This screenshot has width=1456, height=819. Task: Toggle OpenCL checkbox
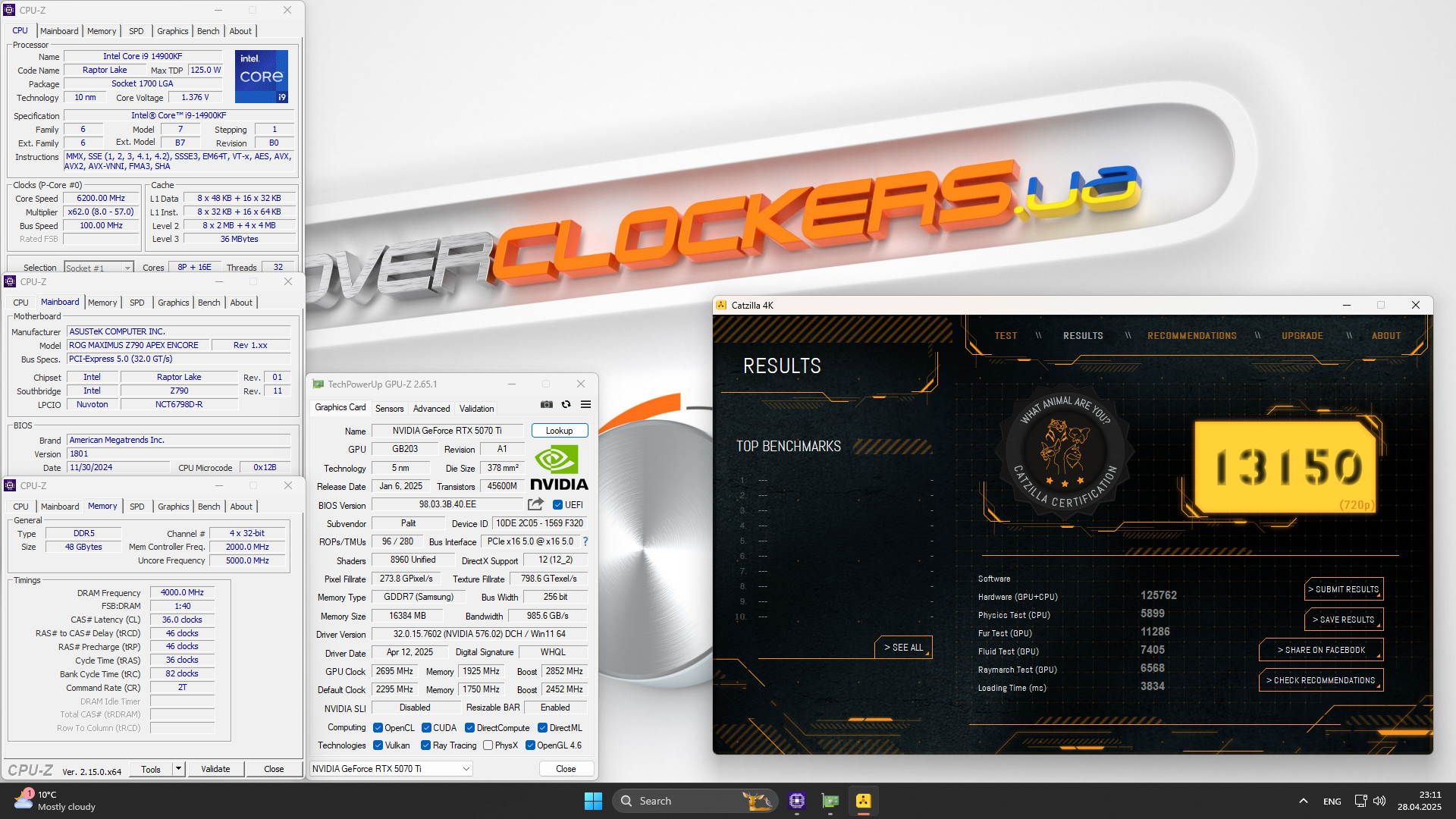coord(378,728)
